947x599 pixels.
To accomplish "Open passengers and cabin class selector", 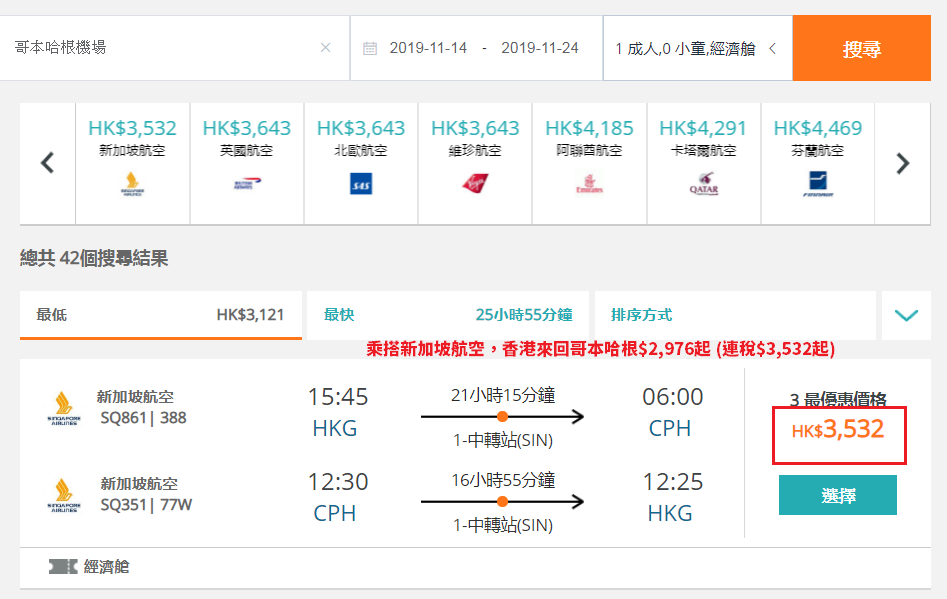I will pyautogui.click(x=698, y=48).
